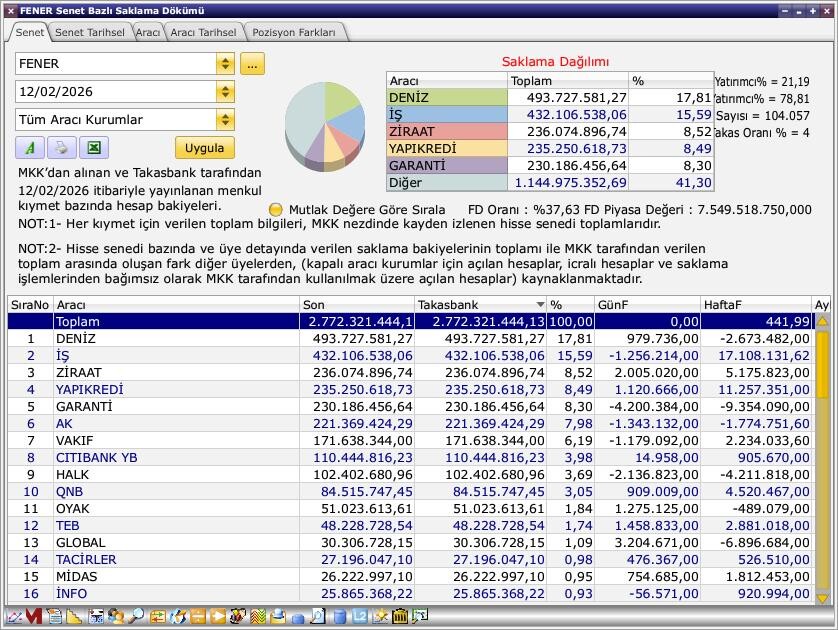Expand the 12/02/2026 date dropdown
Screen dimensions: 838x630
(x=225, y=92)
